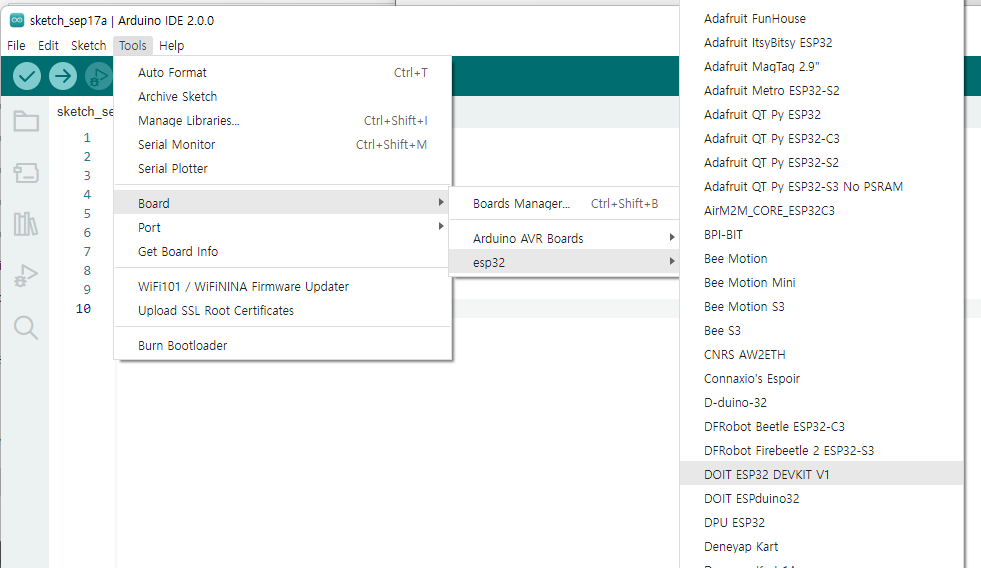Expand the Port submenu arrow
The height and width of the screenshot is (568, 981).
441,226
